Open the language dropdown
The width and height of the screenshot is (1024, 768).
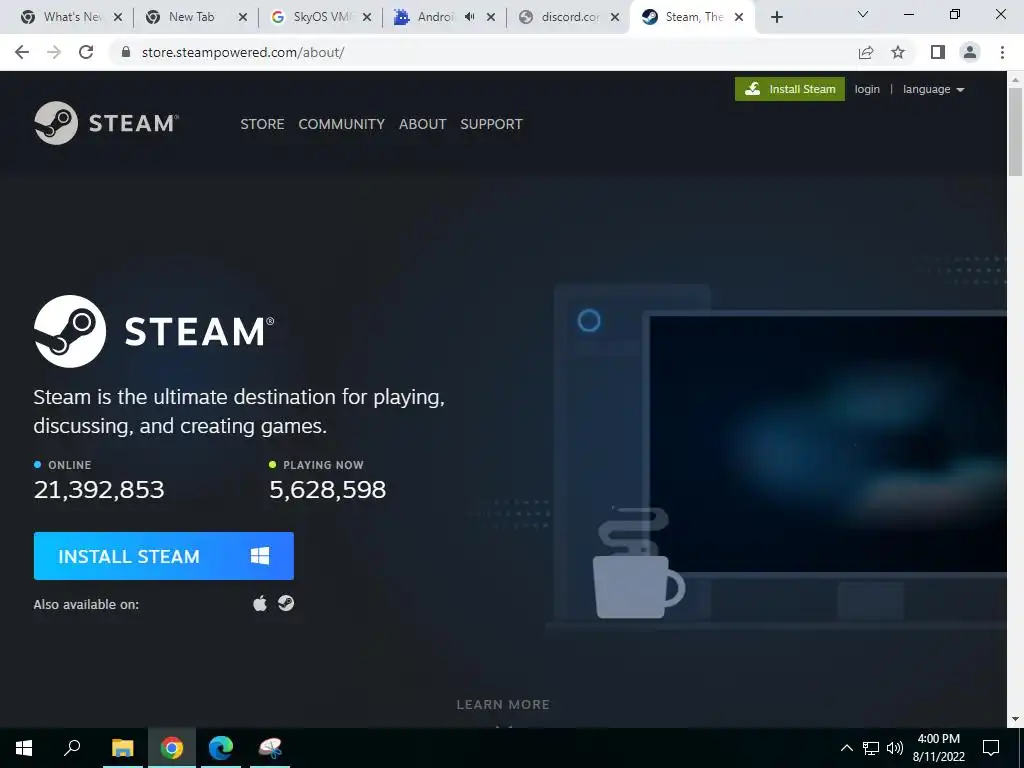coord(933,89)
